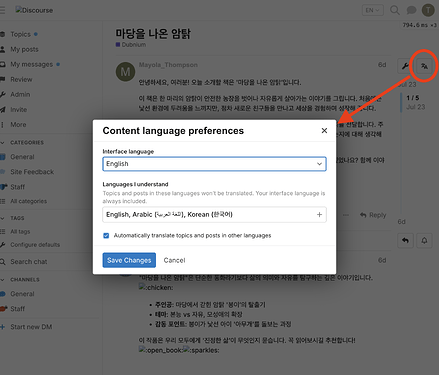This screenshot has height=375, width=439.
Task: Open the Interface language dropdown
Action: coord(214,164)
